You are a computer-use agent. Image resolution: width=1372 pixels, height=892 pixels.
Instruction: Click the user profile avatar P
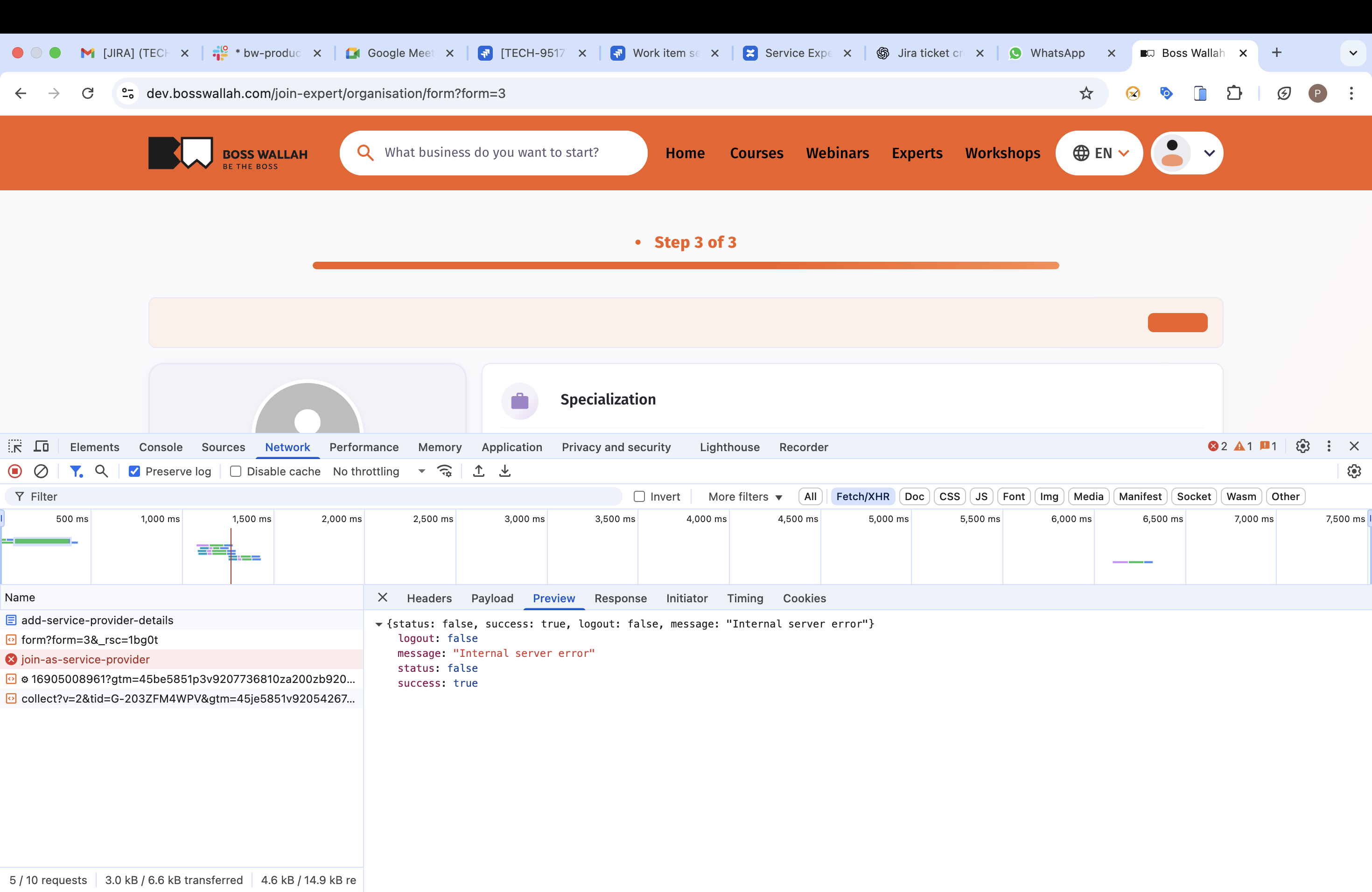[1318, 93]
